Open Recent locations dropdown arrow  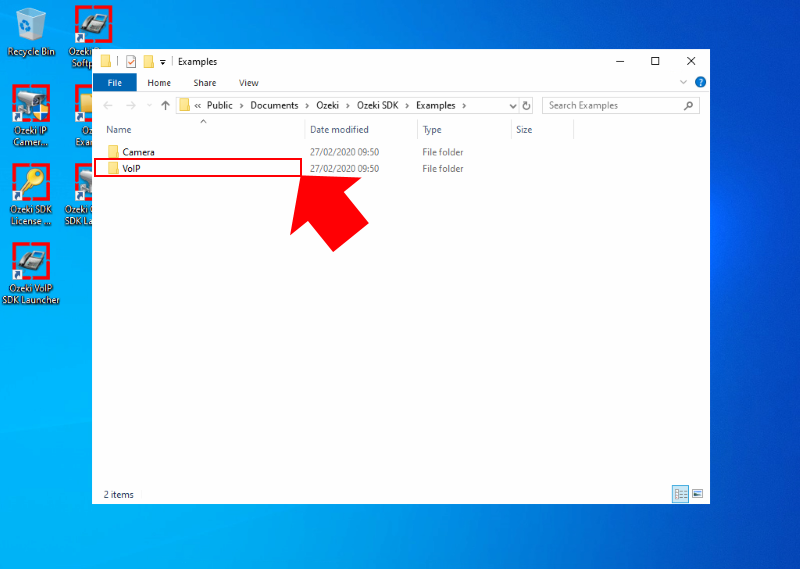(x=149, y=106)
